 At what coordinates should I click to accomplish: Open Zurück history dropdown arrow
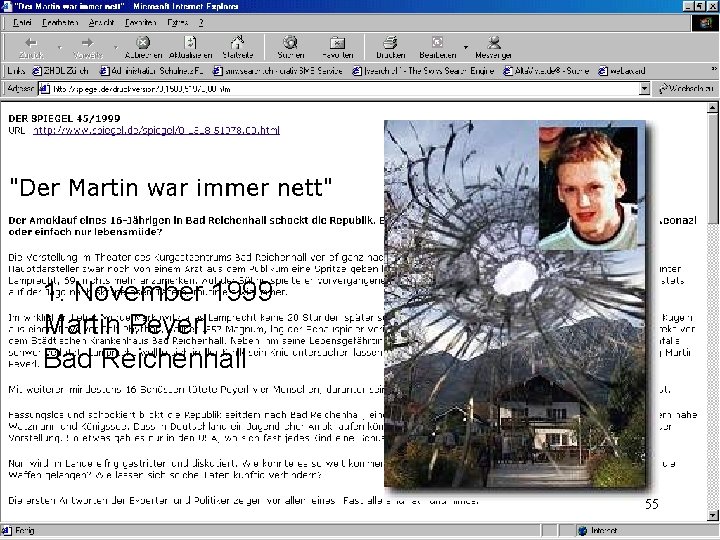pyautogui.click(x=60, y=47)
